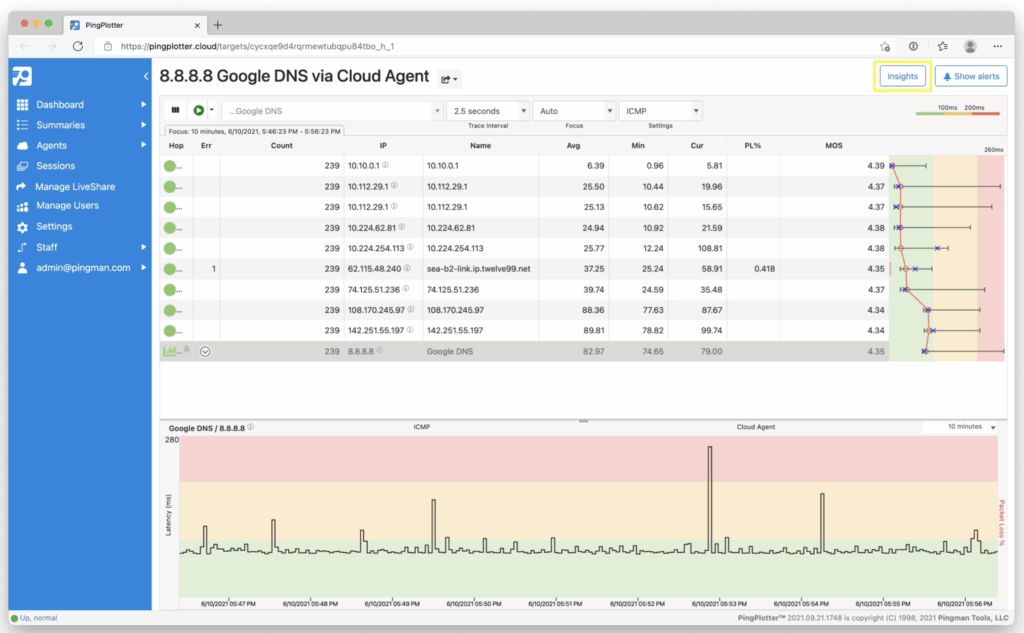Open the target history dropdown arrow
Screen dimensions: 1024x633
coord(437,111)
